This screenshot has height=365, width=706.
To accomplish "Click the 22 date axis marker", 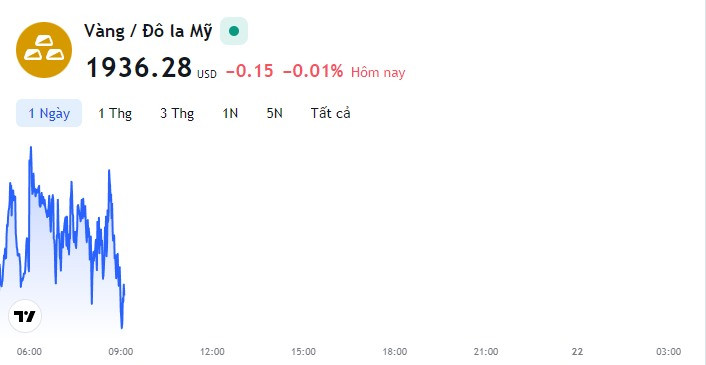I will click(577, 351).
